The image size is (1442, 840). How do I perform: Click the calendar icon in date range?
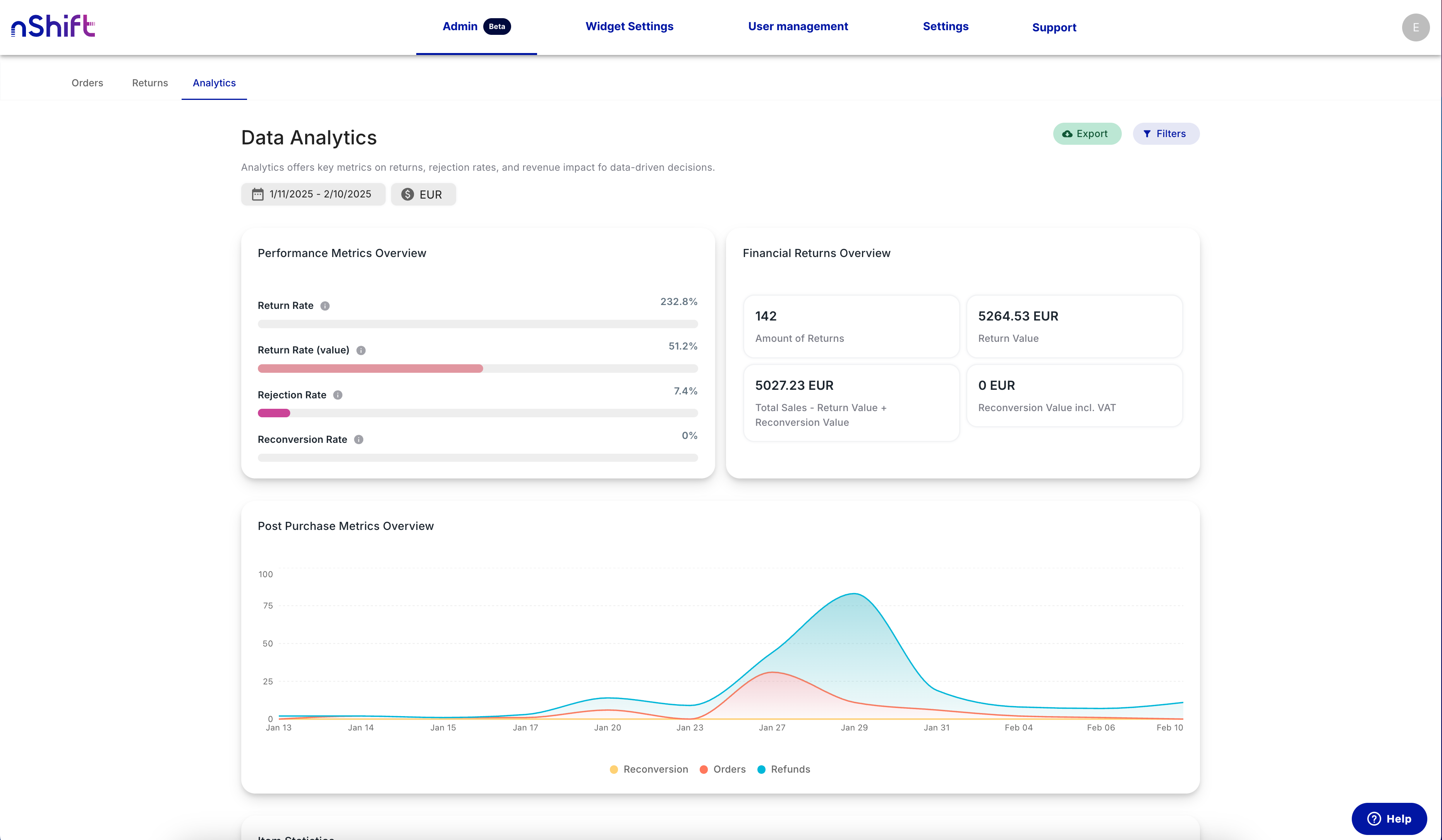coord(258,195)
